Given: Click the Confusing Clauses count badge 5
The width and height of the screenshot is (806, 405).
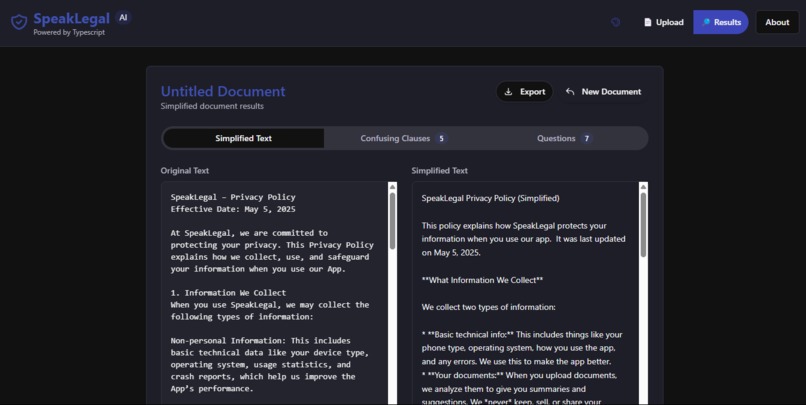Looking at the screenshot, I should (x=441, y=138).
